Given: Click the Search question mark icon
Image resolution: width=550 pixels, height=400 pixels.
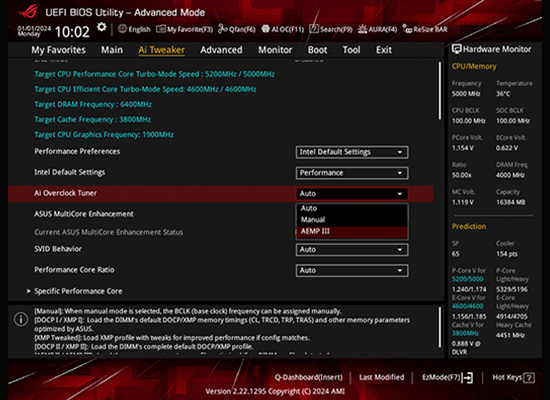Looking at the screenshot, I should pos(314,29).
